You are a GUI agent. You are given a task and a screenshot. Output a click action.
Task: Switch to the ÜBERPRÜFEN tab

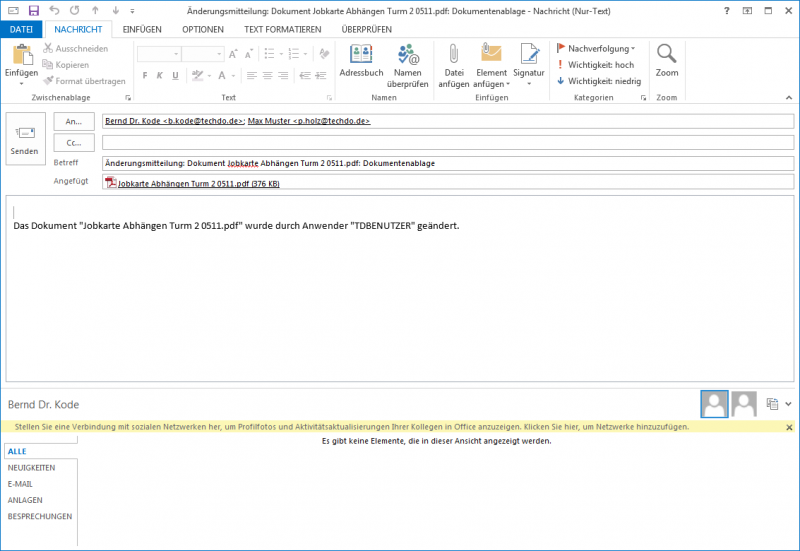coord(366,30)
